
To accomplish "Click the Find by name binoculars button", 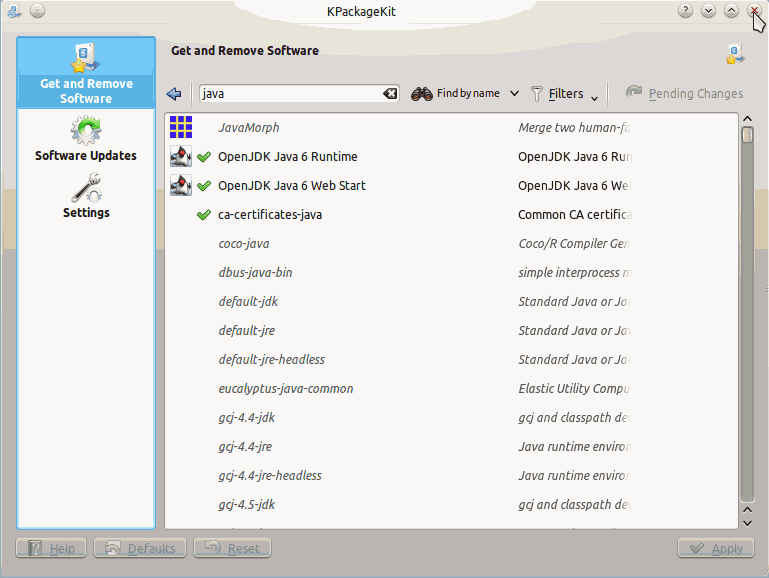I will (x=456, y=93).
